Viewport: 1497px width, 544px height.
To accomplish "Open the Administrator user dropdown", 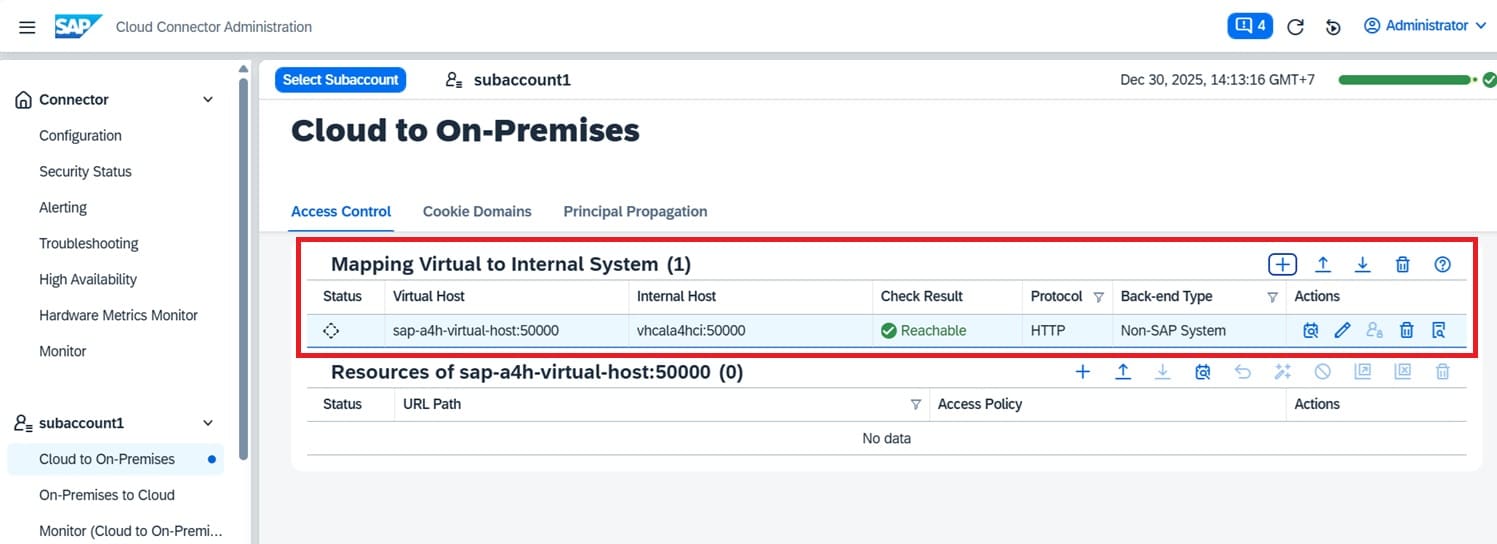I will [x=1425, y=26].
